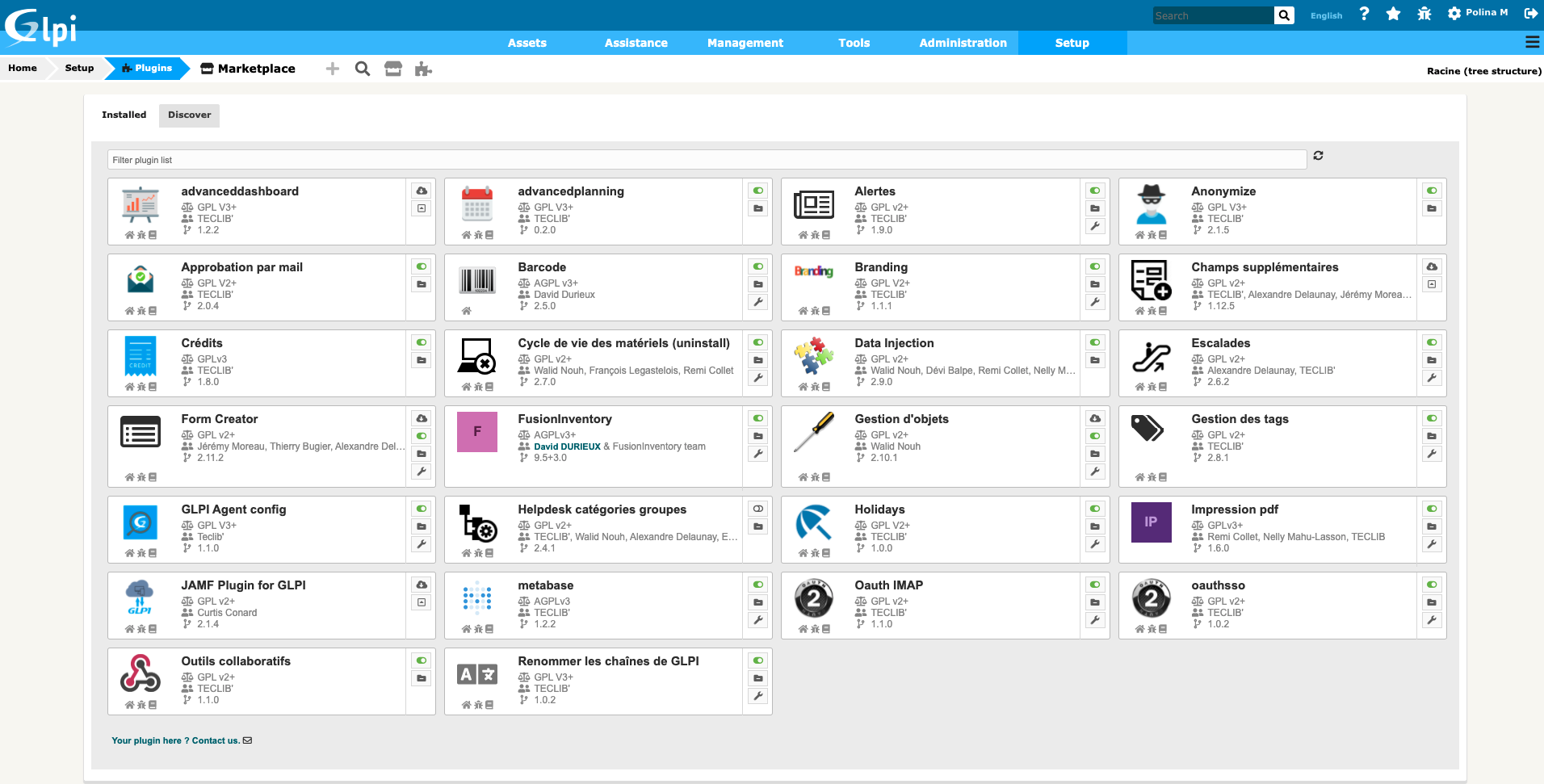Open Barcode plugin configuration wrench

pos(758,302)
